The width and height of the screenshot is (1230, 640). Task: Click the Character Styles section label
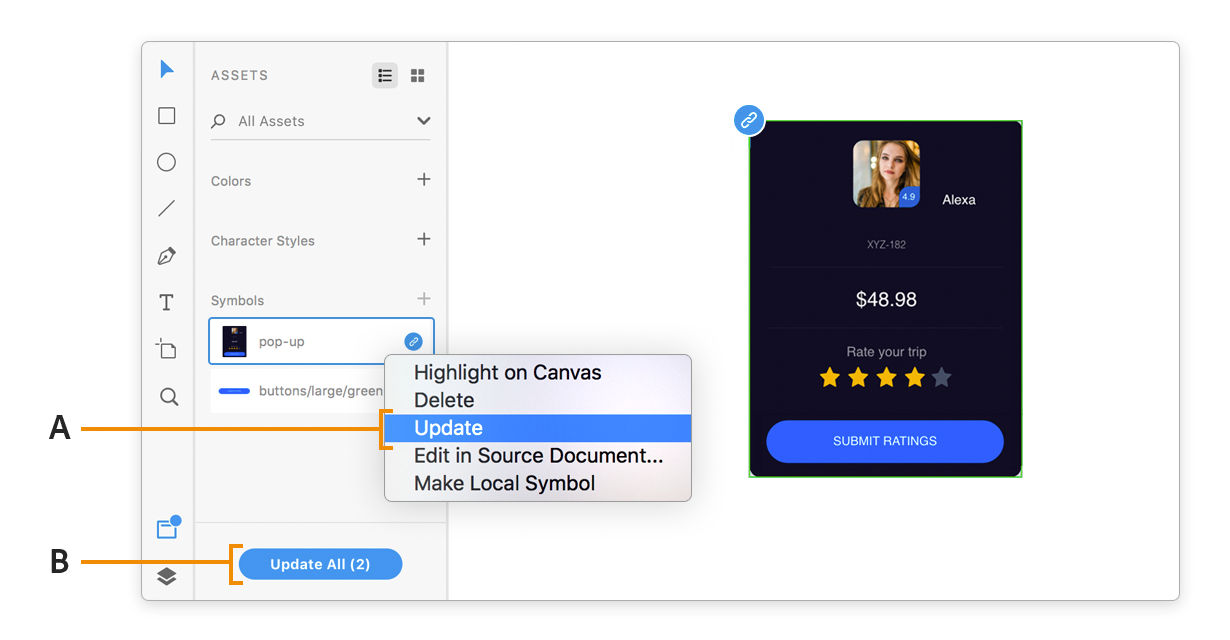pyautogui.click(x=263, y=241)
